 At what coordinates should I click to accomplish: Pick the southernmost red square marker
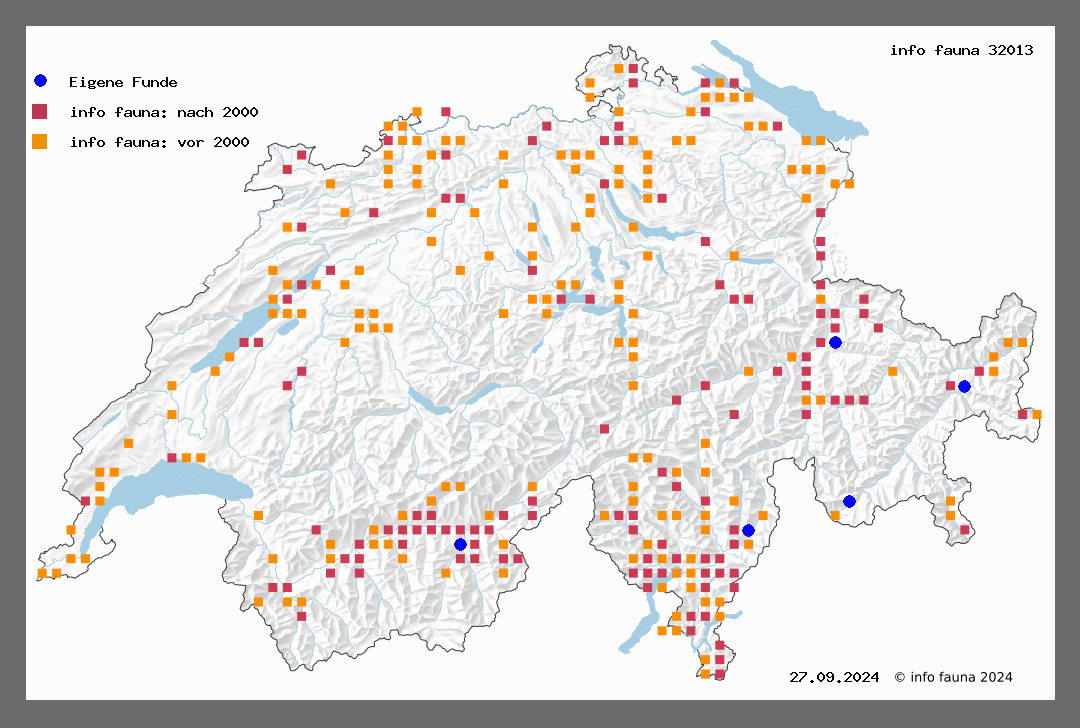[719, 674]
